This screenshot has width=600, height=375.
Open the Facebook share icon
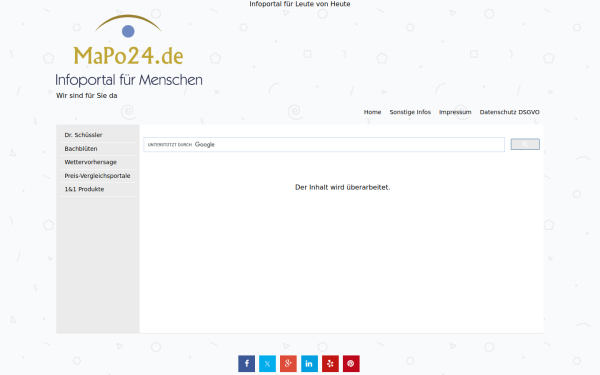pyautogui.click(x=246, y=364)
